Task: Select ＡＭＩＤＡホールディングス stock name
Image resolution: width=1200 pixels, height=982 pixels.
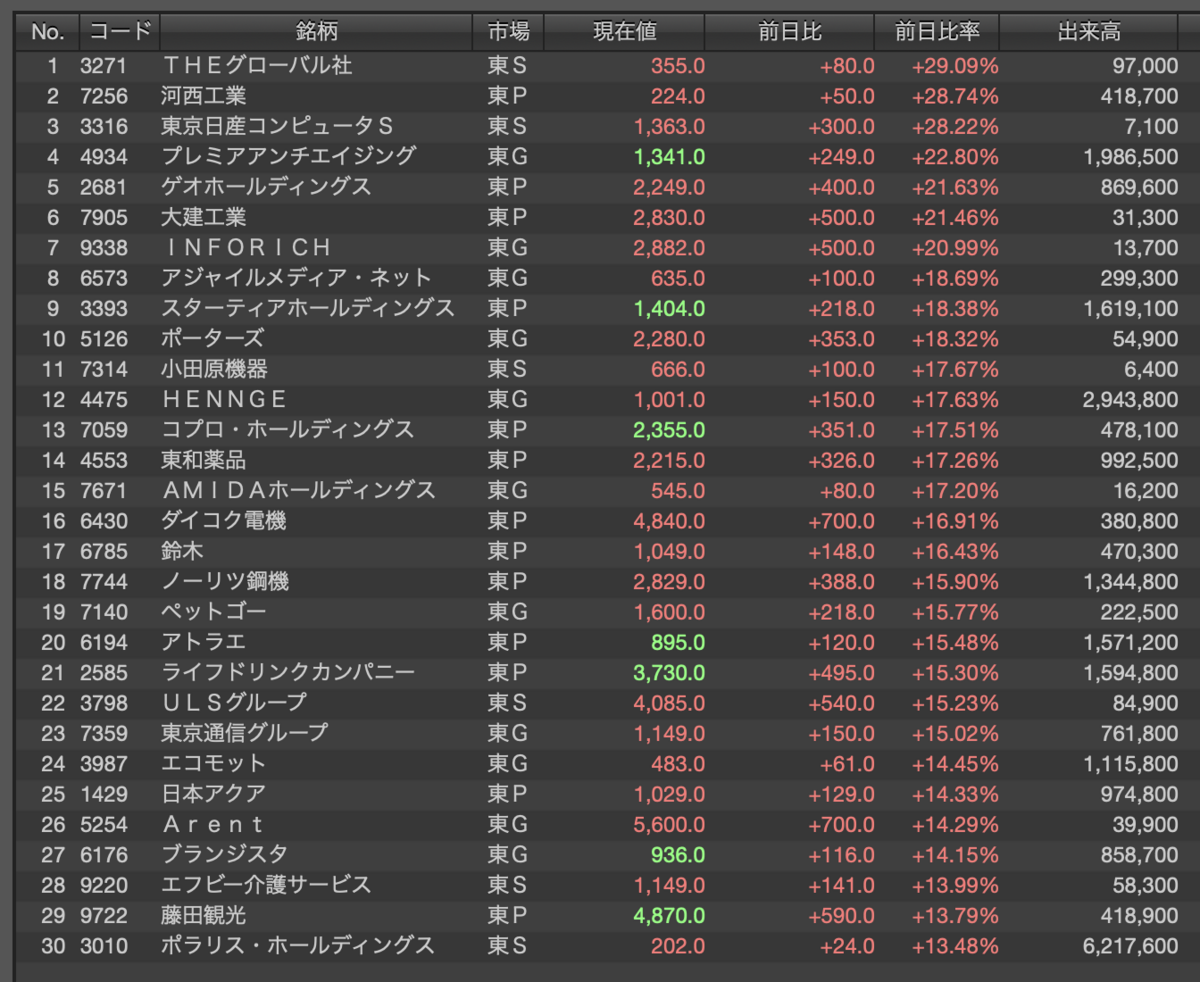Action: pos(299,491)
